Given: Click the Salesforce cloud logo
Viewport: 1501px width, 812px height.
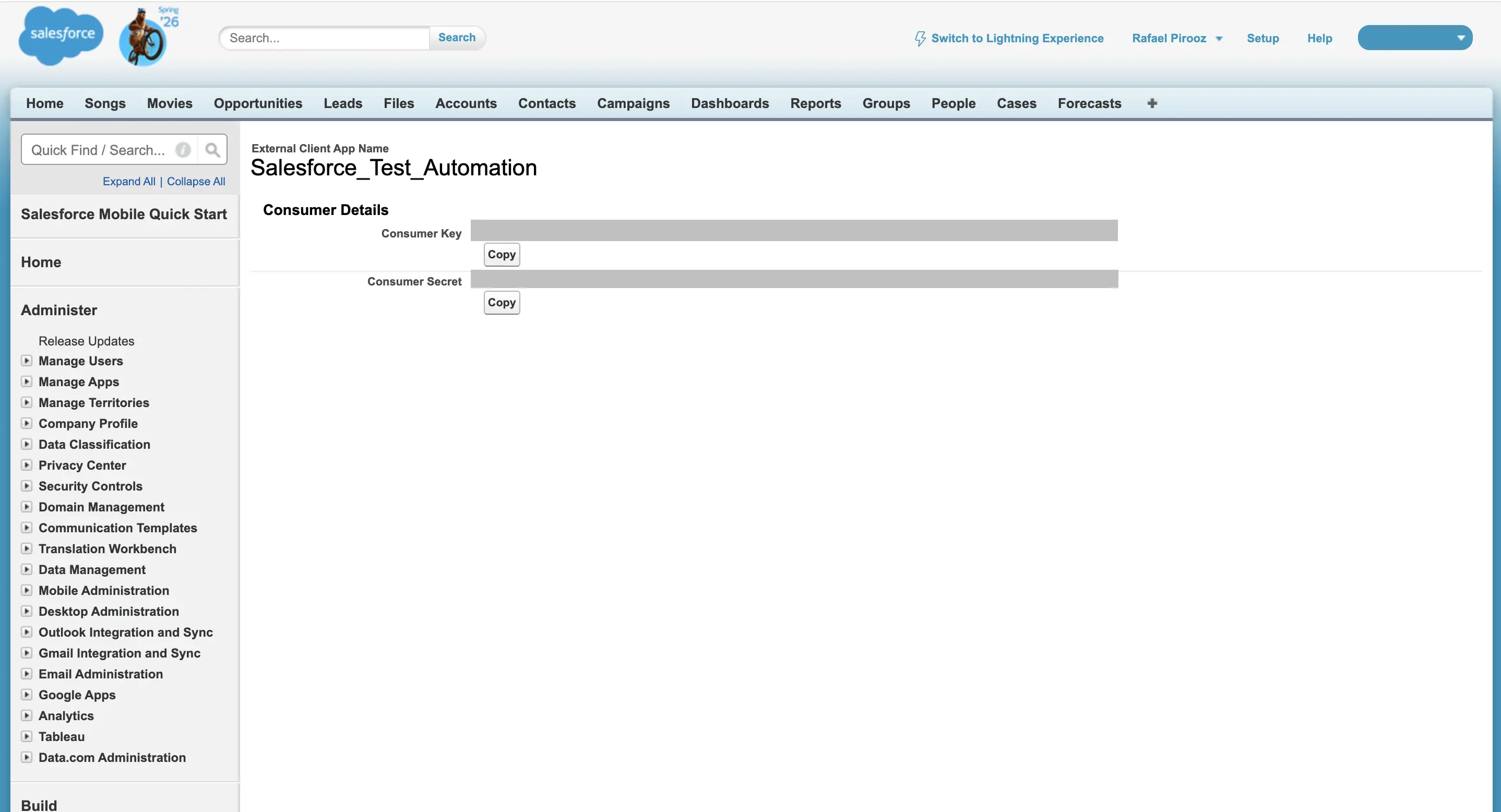Looking at the screenshot, I should [61, 35].
